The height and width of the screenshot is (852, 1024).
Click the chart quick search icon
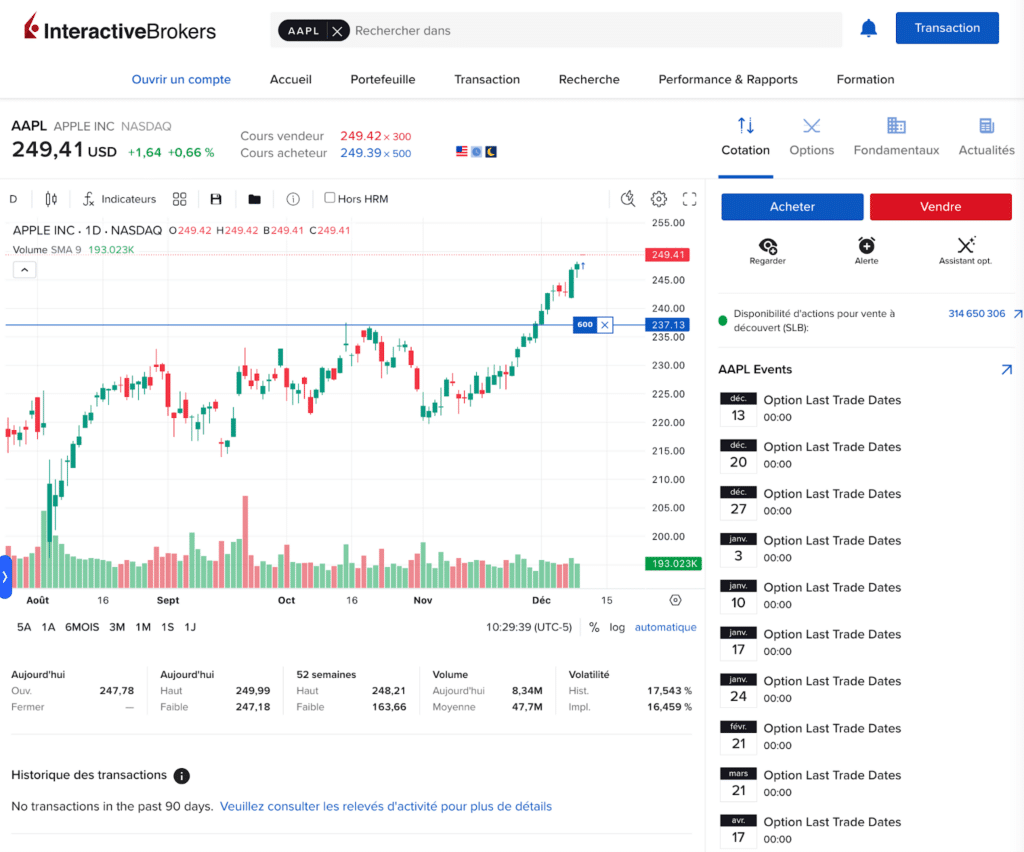pos(628,198)
